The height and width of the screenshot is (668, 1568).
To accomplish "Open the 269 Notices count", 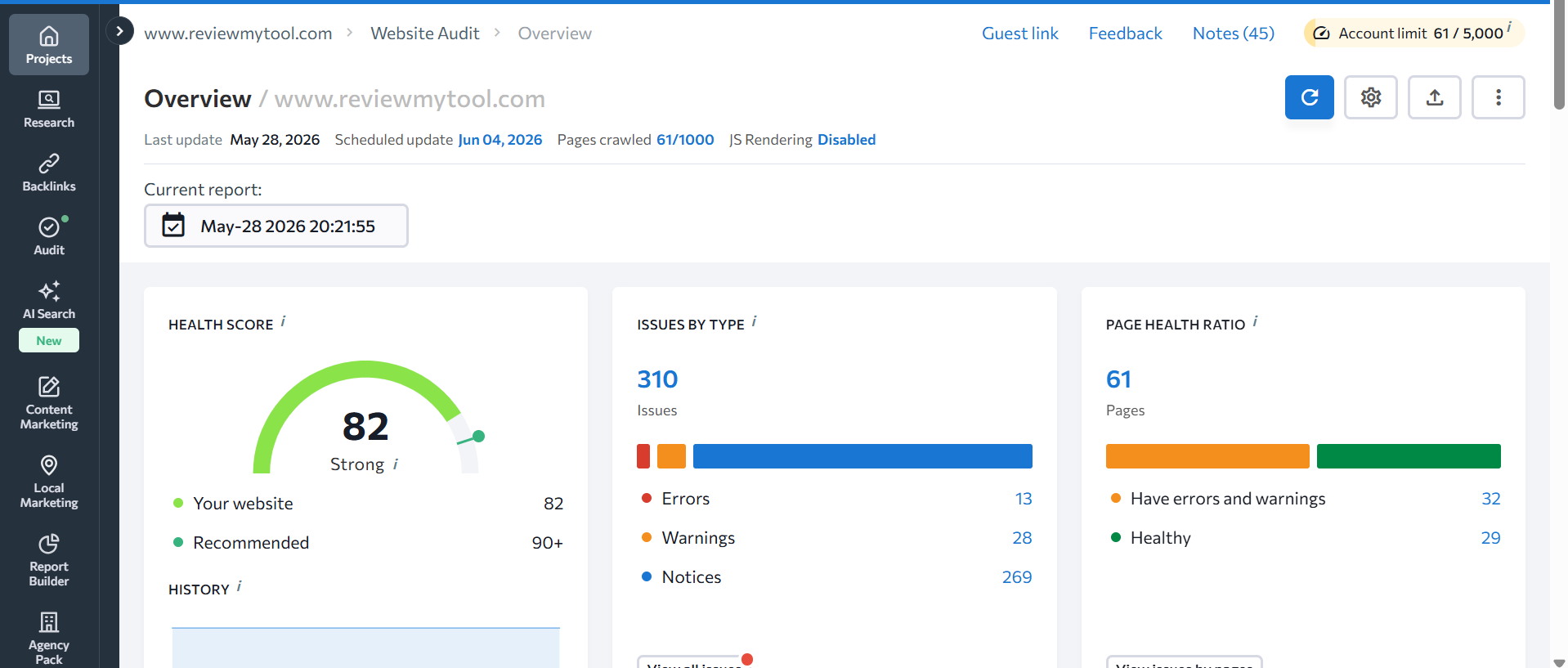I will coord(1017,577).
